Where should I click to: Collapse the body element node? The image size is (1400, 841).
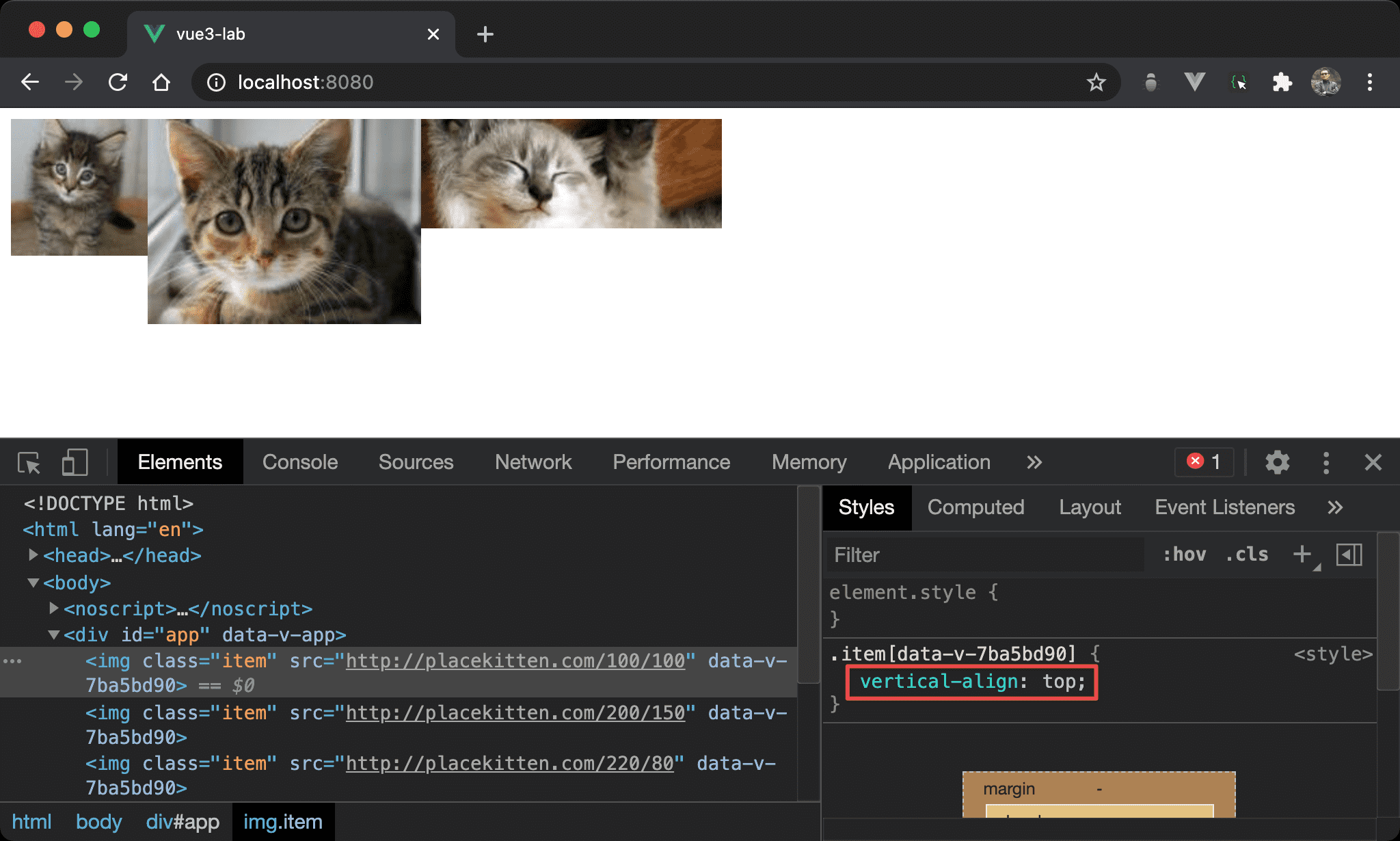[x=33, y=583]
